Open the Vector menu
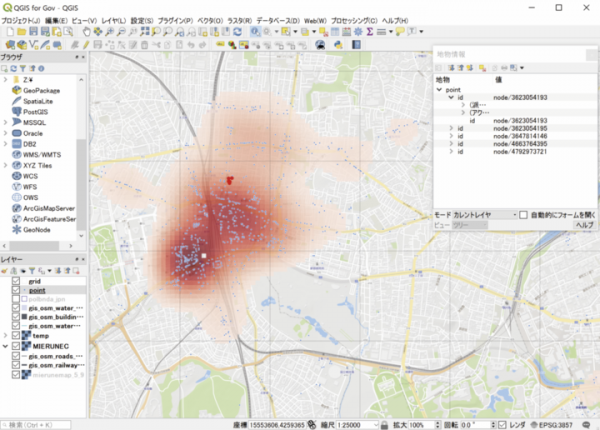This screenshot has width=600, height=430. click(x=210, y=21)
